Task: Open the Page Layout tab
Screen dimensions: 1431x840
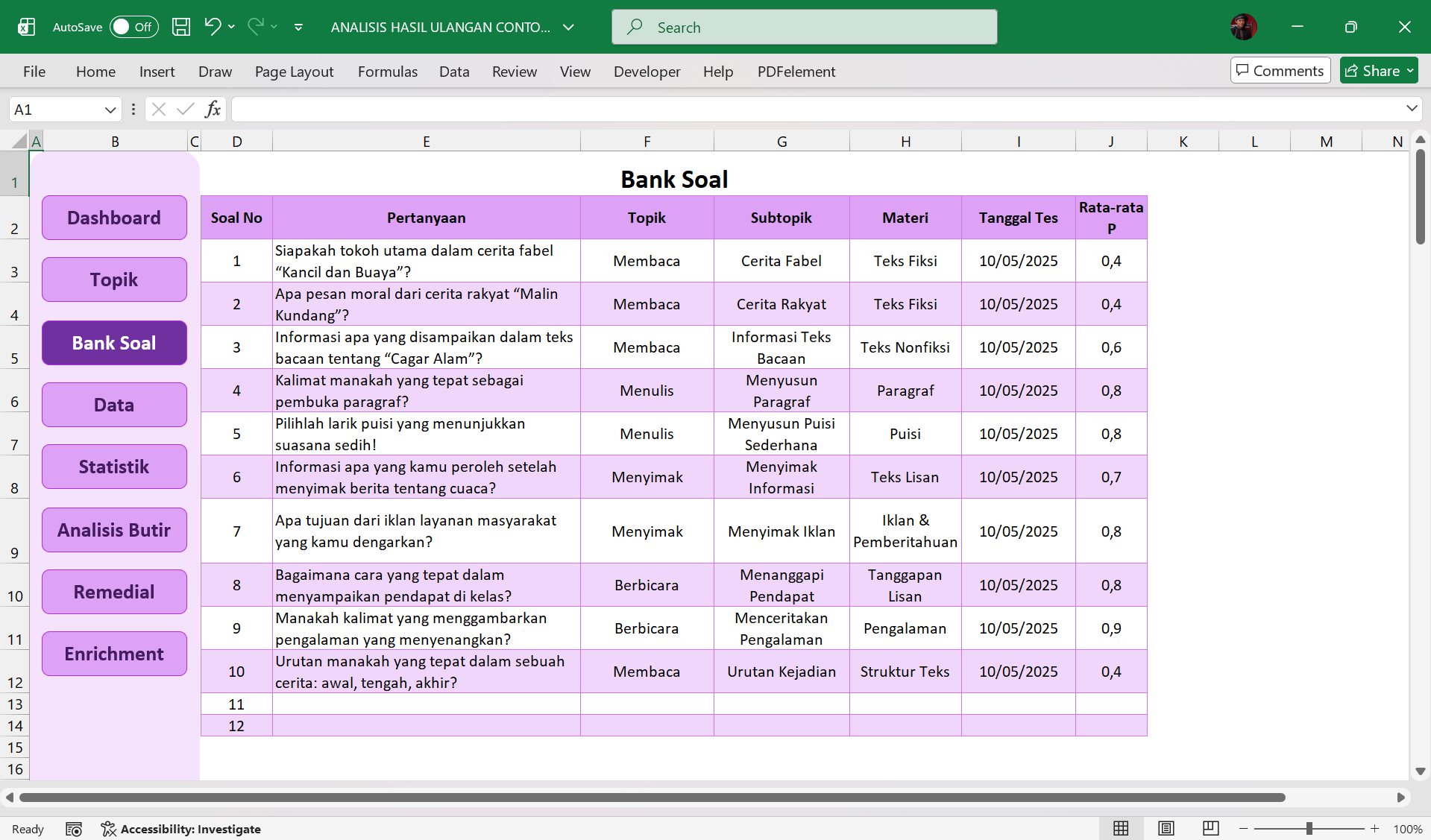Action: [294, 72]
